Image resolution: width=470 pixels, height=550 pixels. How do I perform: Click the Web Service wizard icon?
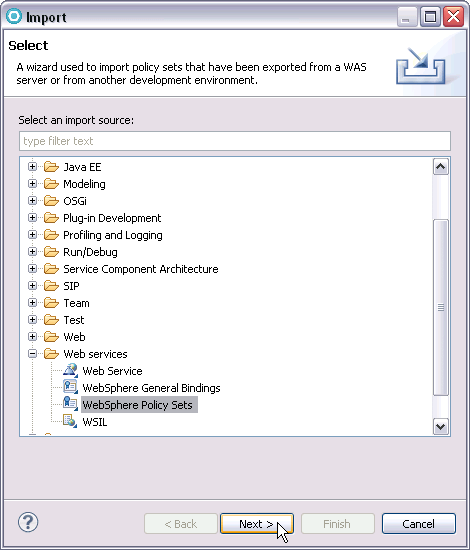coord(70,370)
